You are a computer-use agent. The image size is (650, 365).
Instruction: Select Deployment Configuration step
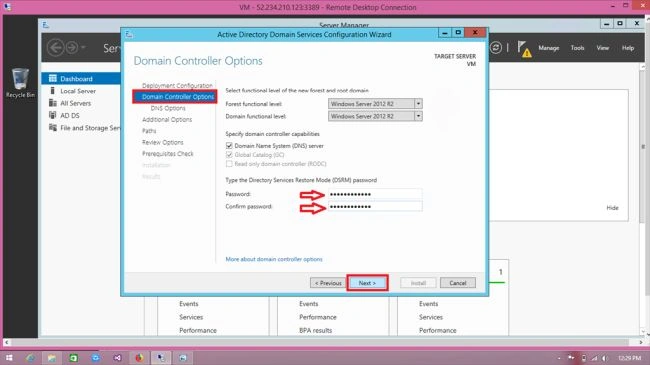(x=177, y=85)
